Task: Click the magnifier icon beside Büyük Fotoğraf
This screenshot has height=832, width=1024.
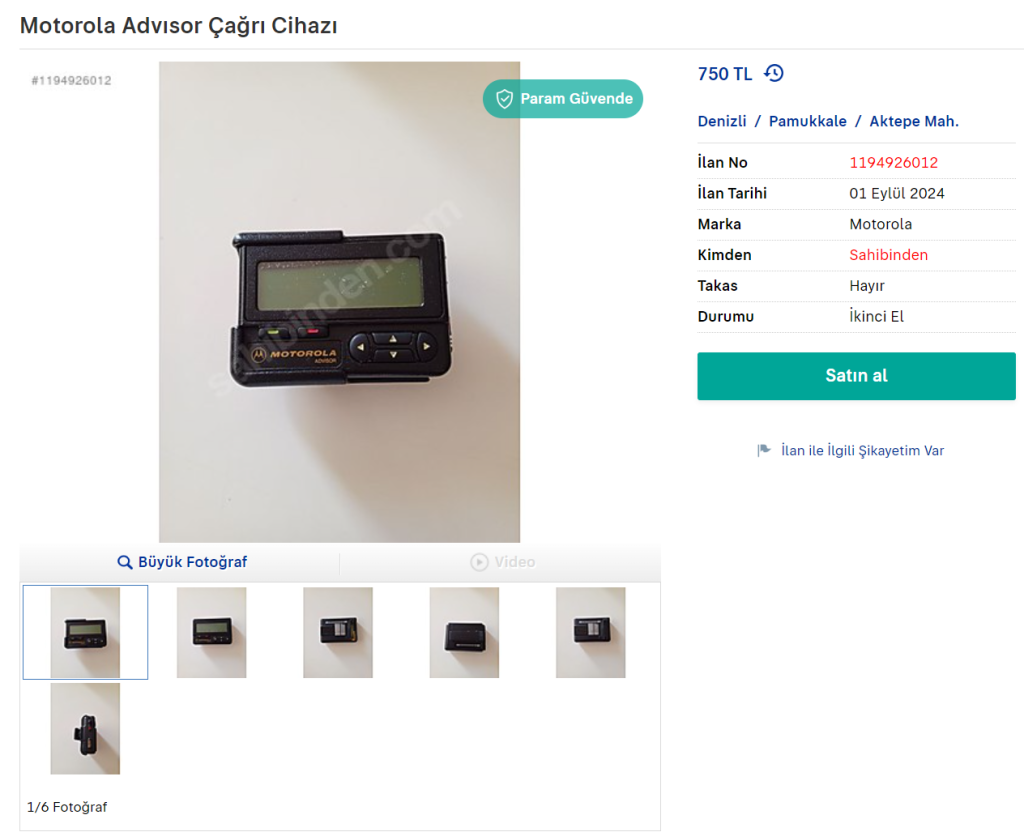Action: tap(124, 562)
